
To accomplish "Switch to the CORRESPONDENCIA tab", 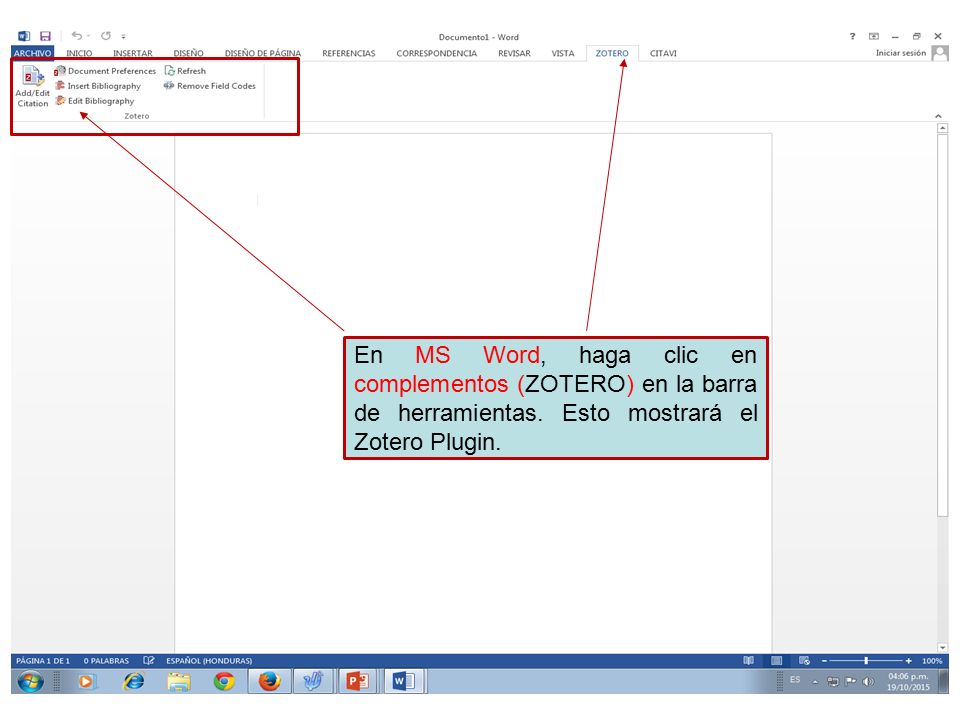I will pyautogui.click(x=437, y=53).
